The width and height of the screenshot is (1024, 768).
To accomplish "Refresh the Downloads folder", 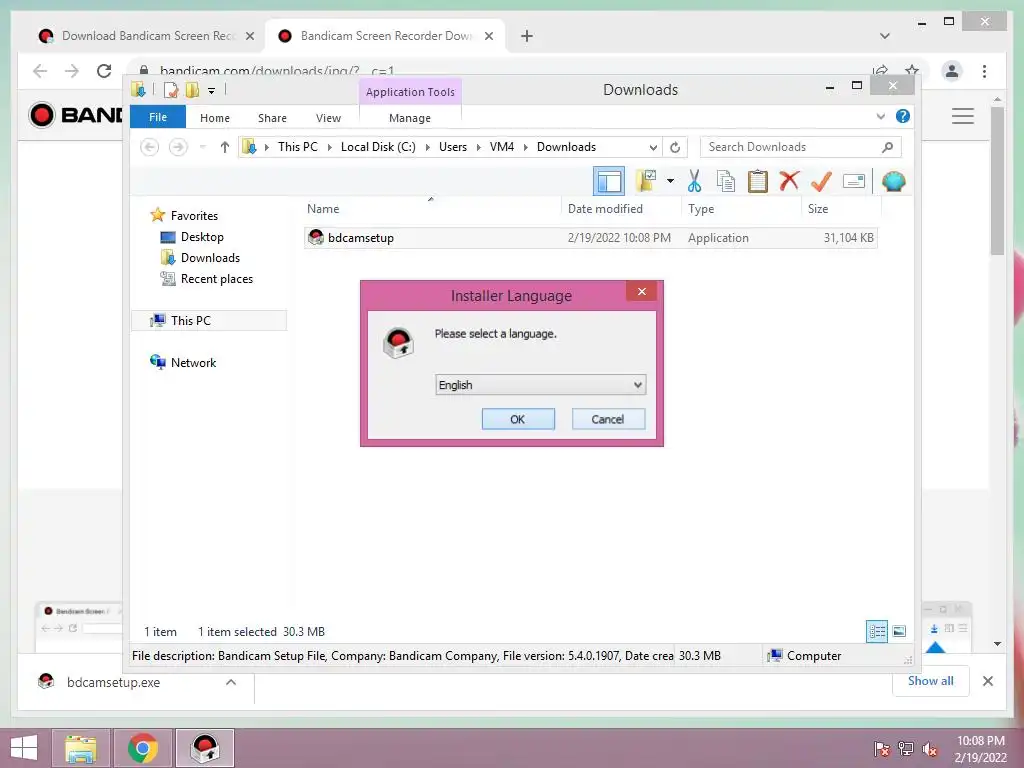I will point(675,148).
